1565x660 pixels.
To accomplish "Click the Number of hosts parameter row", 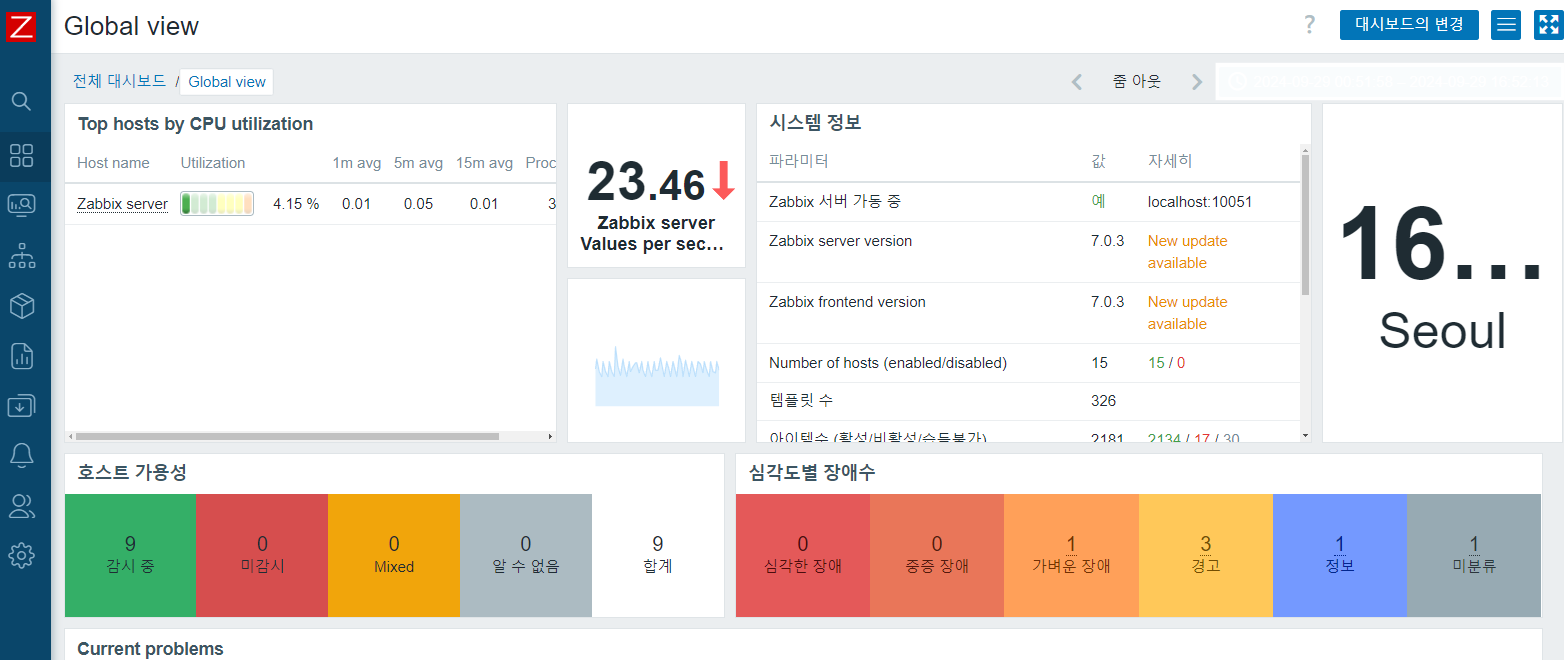I will click(x=1029, y=363).
